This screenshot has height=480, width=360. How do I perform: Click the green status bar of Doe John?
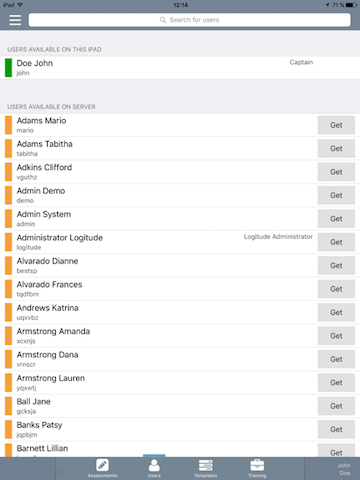pos(8,68)
